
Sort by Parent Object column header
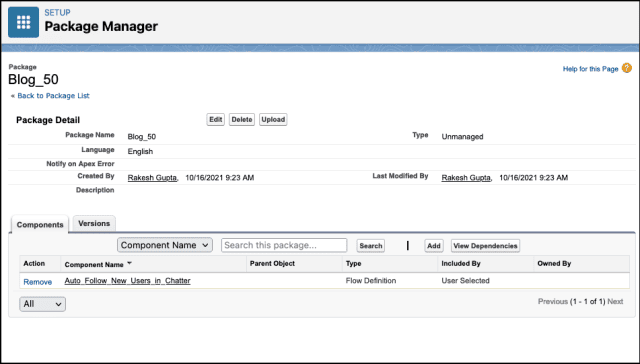click(272, 264)
